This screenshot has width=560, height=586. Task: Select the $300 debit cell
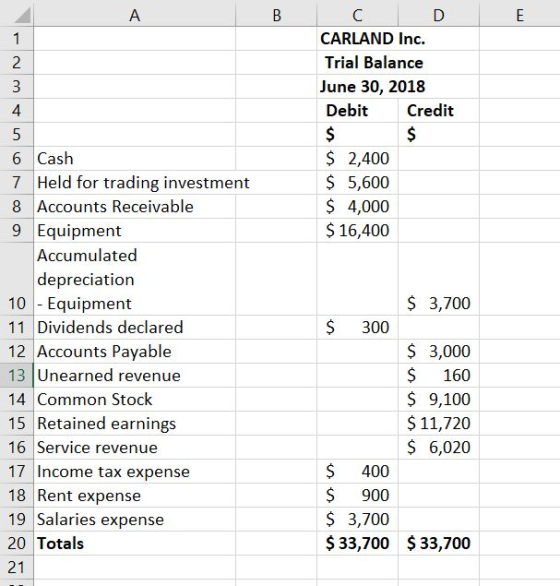(357, 327)
